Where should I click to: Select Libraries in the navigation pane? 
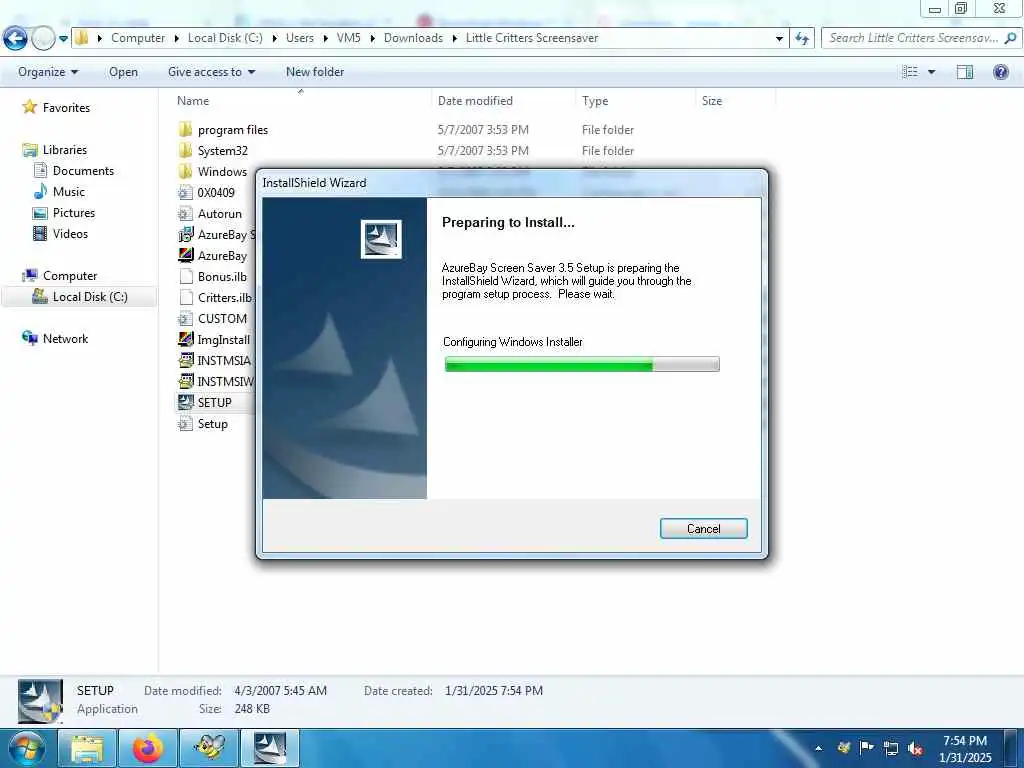coord(65,150)
